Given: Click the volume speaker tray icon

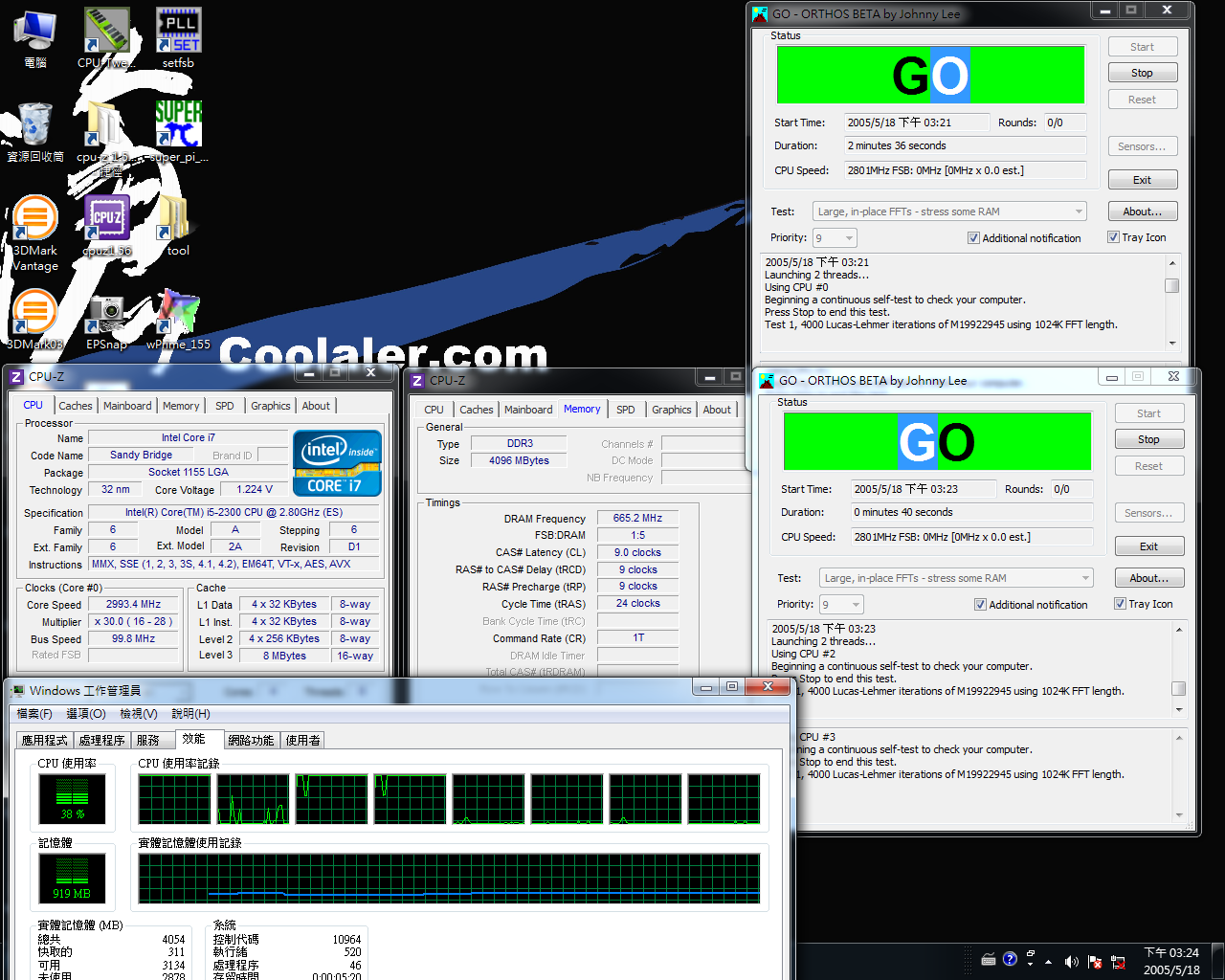Looking at the screenshot, I should (x=1071, y=962).
